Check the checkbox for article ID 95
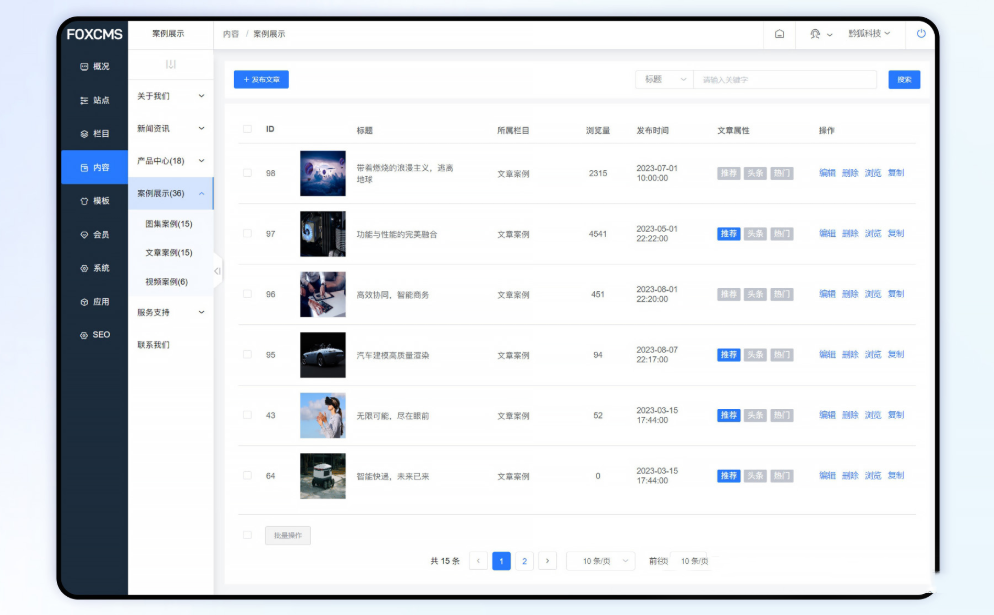 click(247, 355)
